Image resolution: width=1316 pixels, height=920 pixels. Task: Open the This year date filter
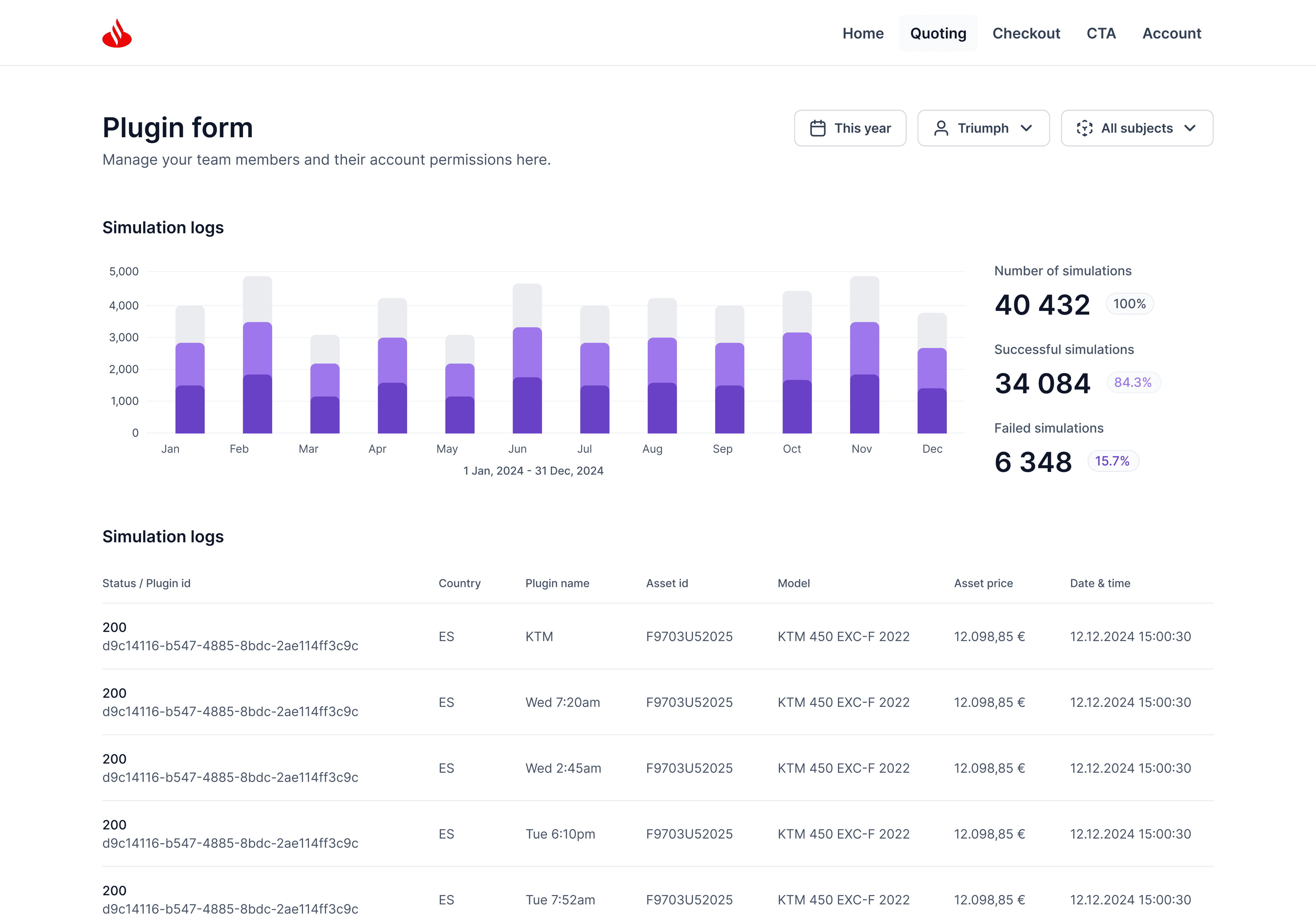tap(850, 128)
